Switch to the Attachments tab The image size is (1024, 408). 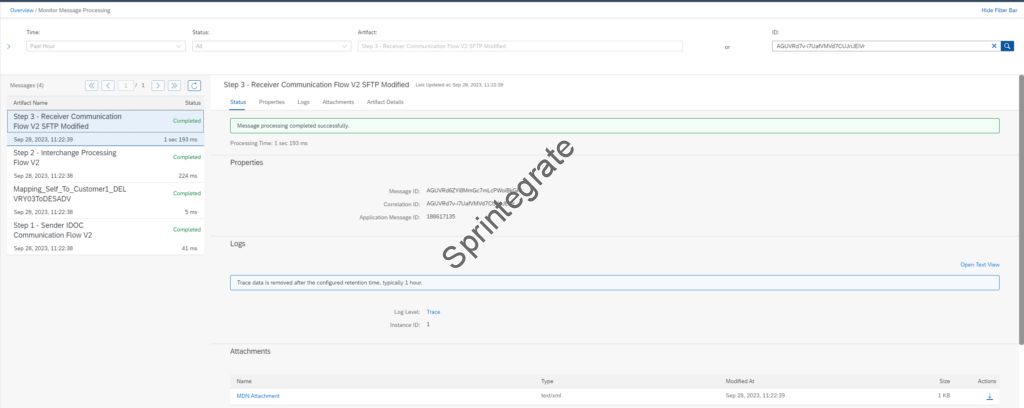click(338, 102)
